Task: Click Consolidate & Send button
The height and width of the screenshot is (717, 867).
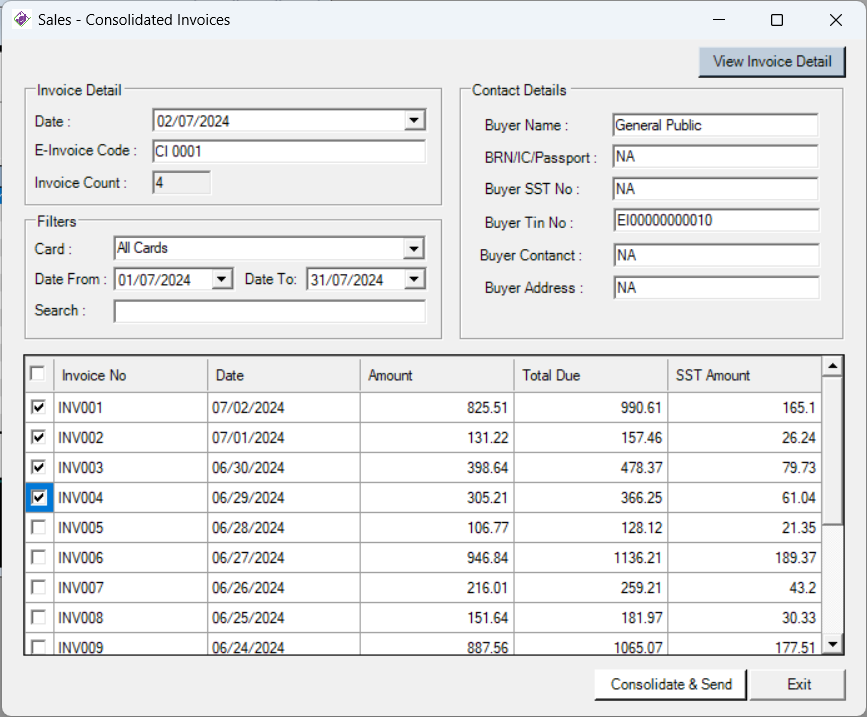Action: click(671, 684)
